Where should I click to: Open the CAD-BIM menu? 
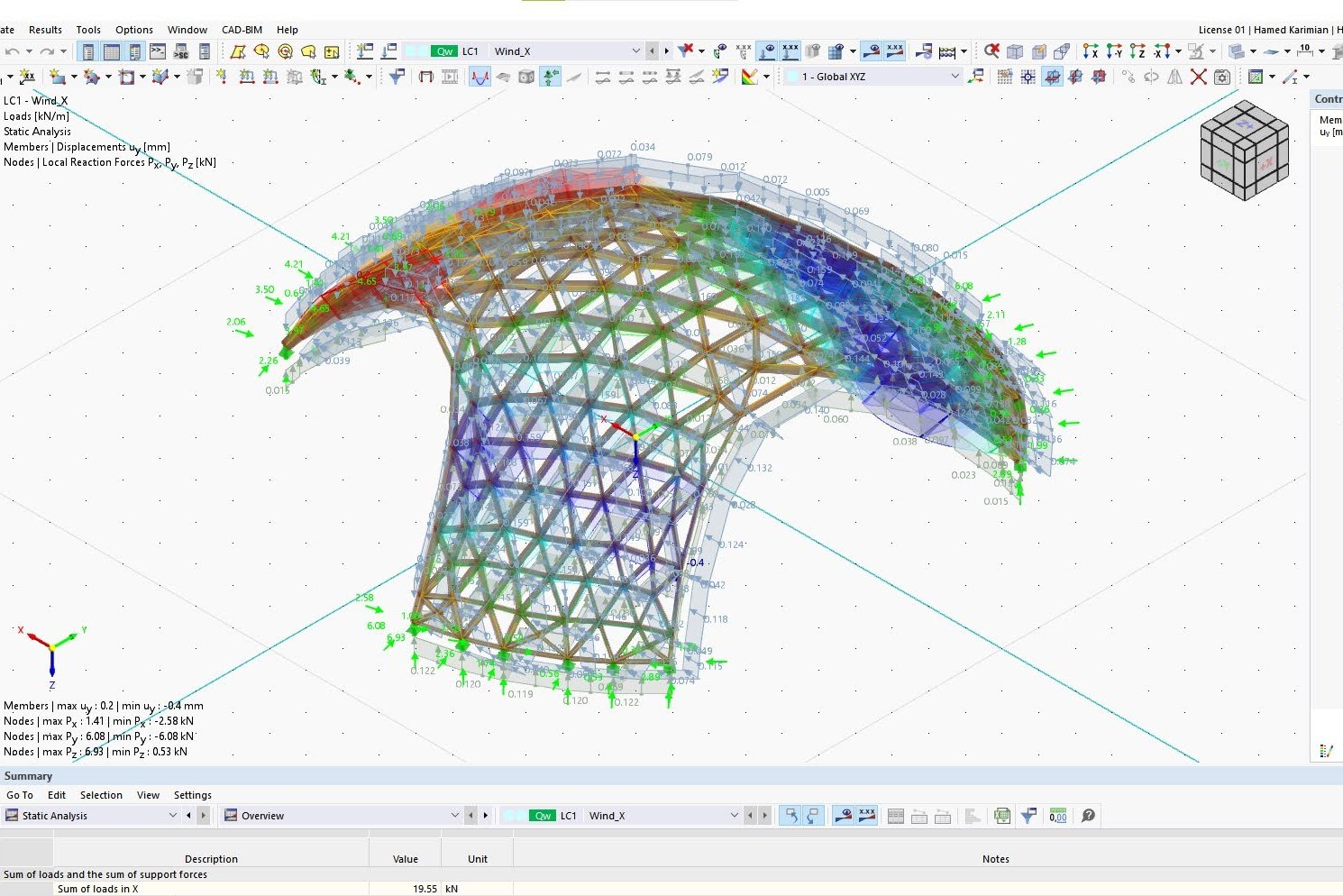(x=242, y=30)
